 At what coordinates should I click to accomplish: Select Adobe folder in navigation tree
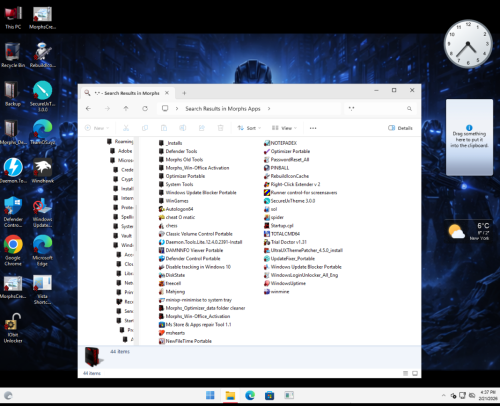click(121, 151)
